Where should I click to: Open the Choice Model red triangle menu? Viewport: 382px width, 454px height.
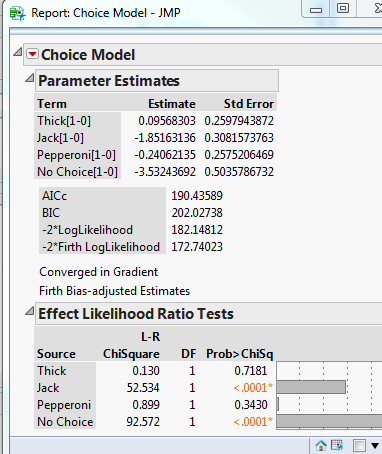pos(32,54)
